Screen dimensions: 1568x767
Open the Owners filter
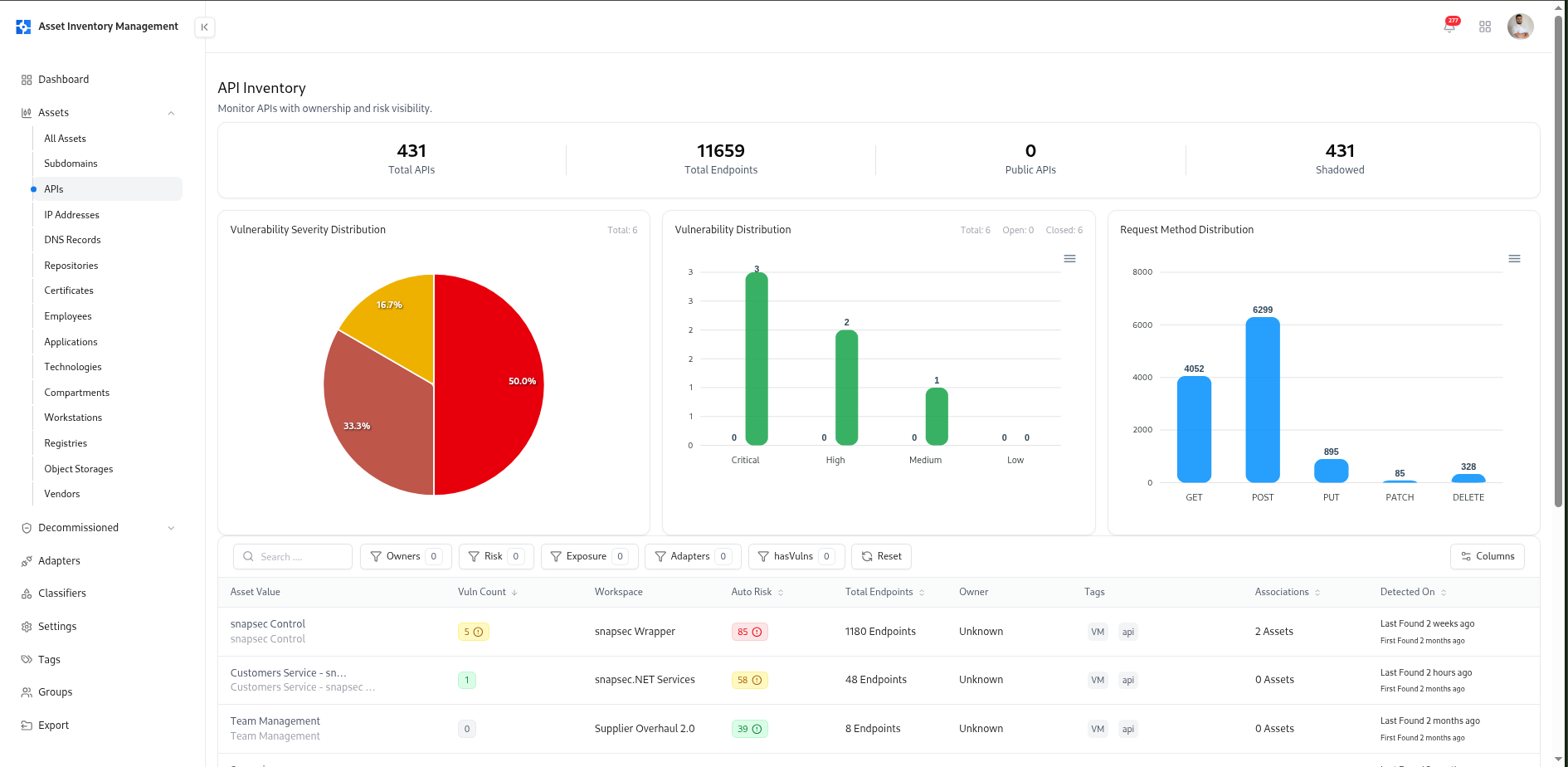tap(406, 556)
